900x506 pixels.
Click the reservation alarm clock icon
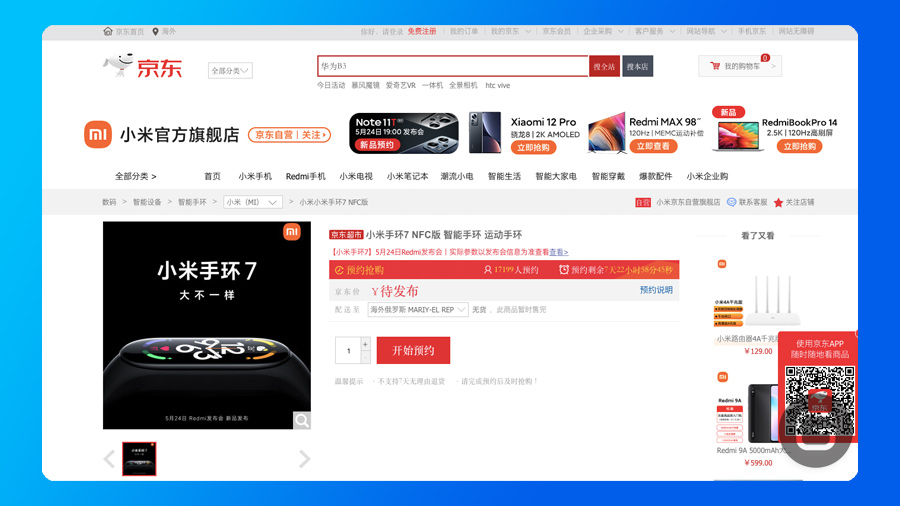click(564, 270)
